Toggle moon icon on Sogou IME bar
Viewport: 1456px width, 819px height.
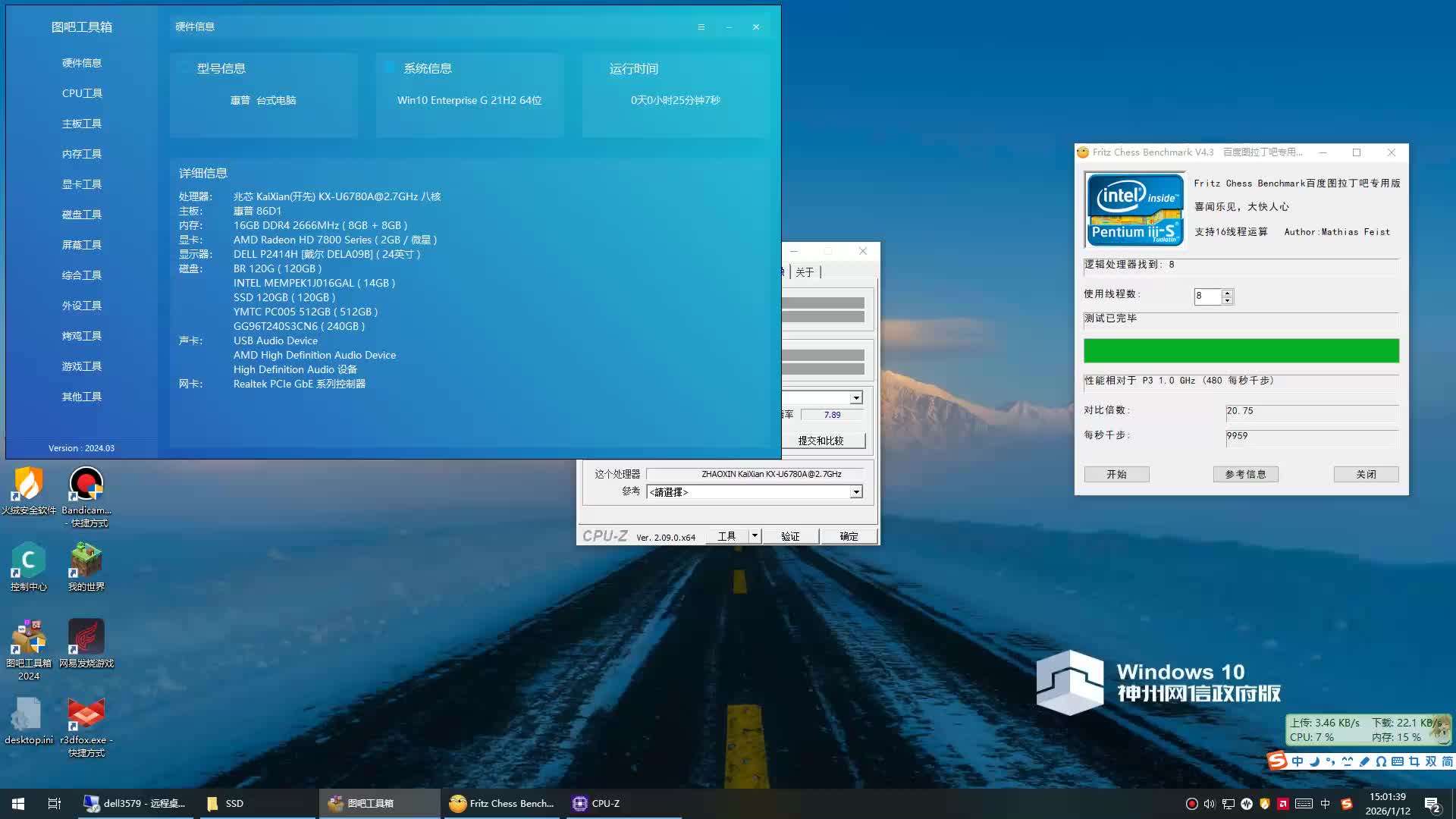coord(1314,761)
